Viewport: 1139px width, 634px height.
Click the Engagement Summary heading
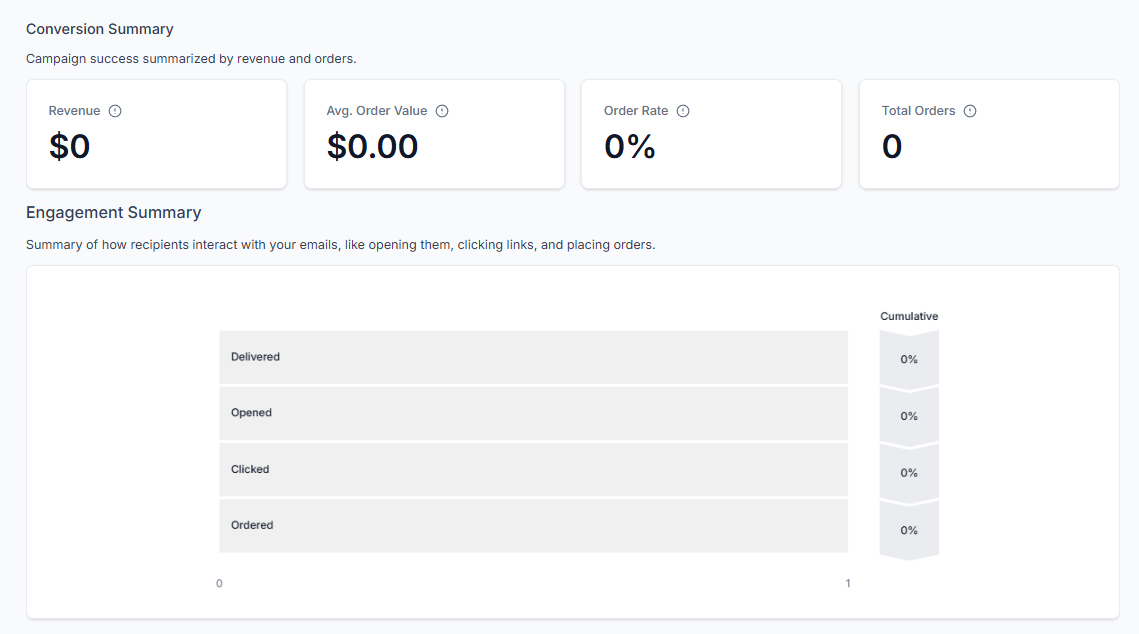[x=113, y=213]
